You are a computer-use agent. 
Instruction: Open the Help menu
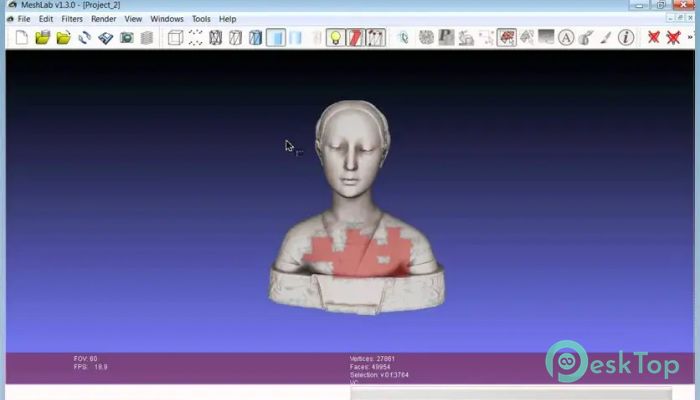[x=227, y=19]
